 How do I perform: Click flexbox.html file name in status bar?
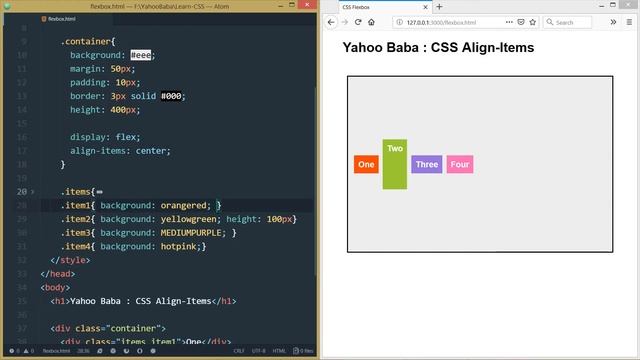click(x=56, y=351)
